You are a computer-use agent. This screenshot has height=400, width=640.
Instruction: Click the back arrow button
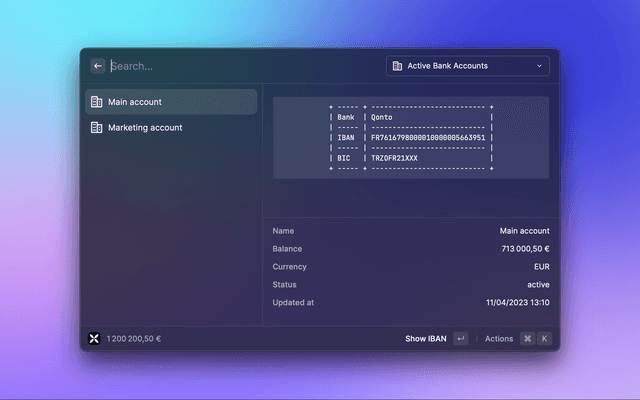click(98, 66)
